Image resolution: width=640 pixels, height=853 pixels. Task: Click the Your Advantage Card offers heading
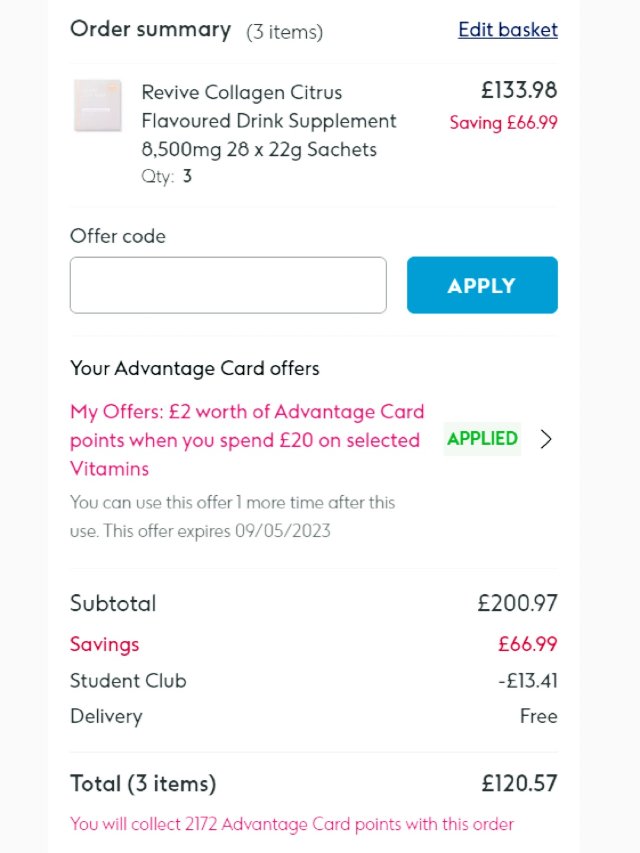195,368
